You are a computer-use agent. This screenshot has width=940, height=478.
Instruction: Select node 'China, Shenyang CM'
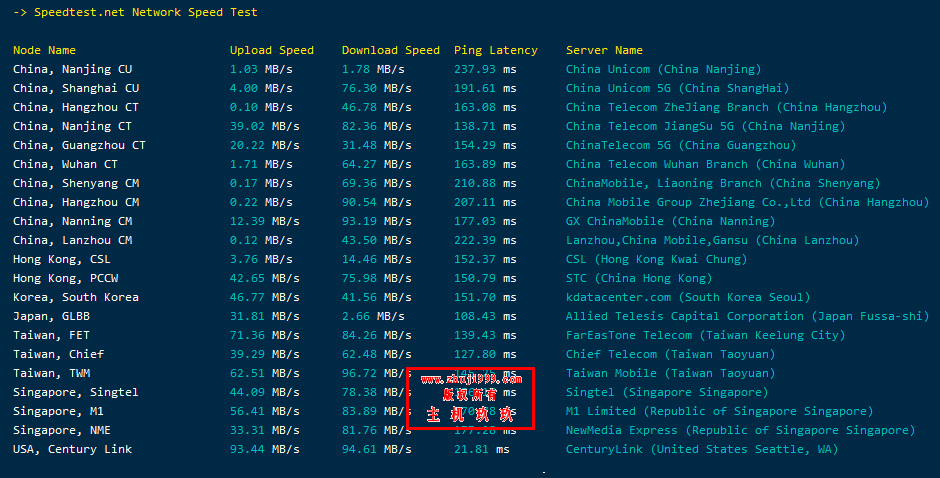point(76,184)
